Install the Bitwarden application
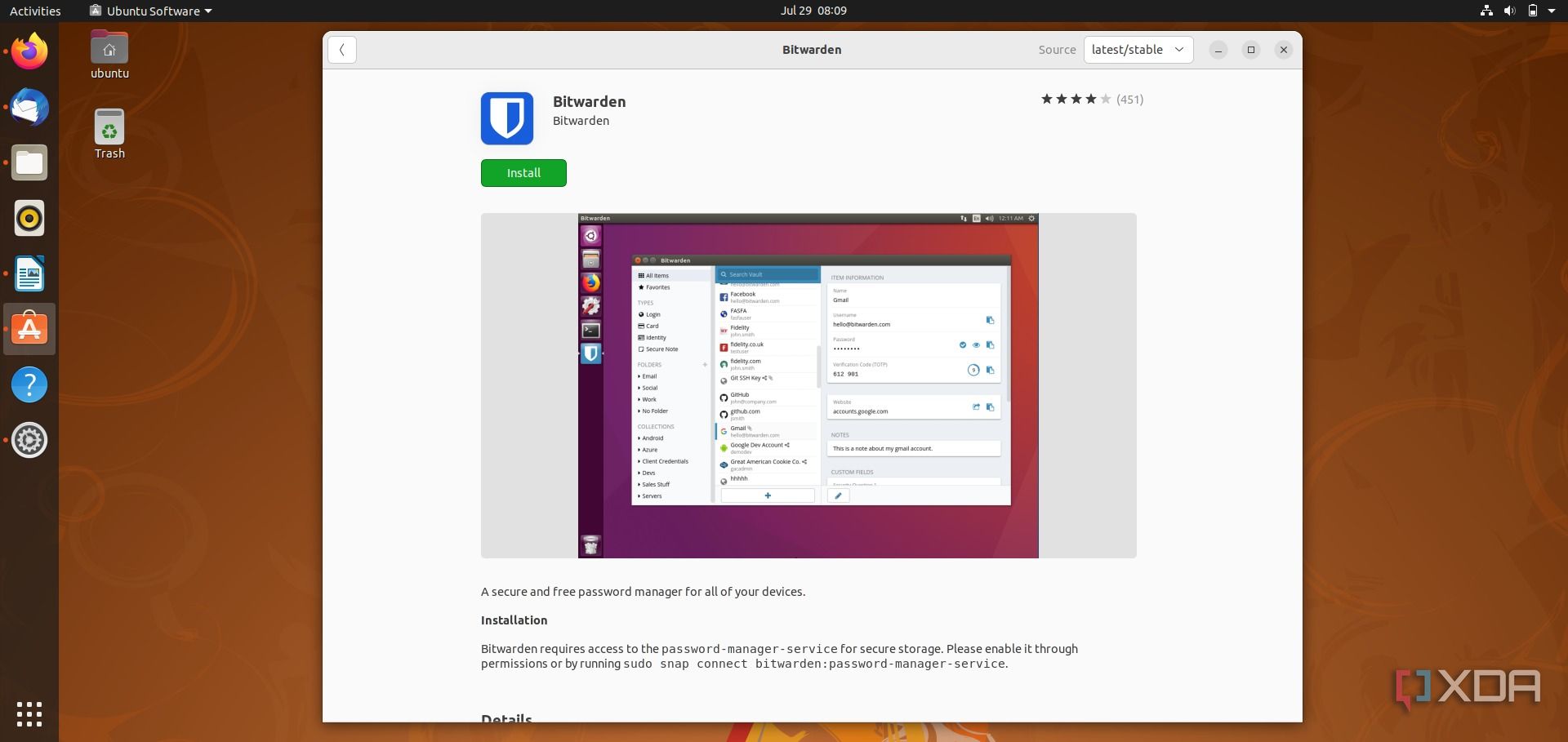 (523, 173)
